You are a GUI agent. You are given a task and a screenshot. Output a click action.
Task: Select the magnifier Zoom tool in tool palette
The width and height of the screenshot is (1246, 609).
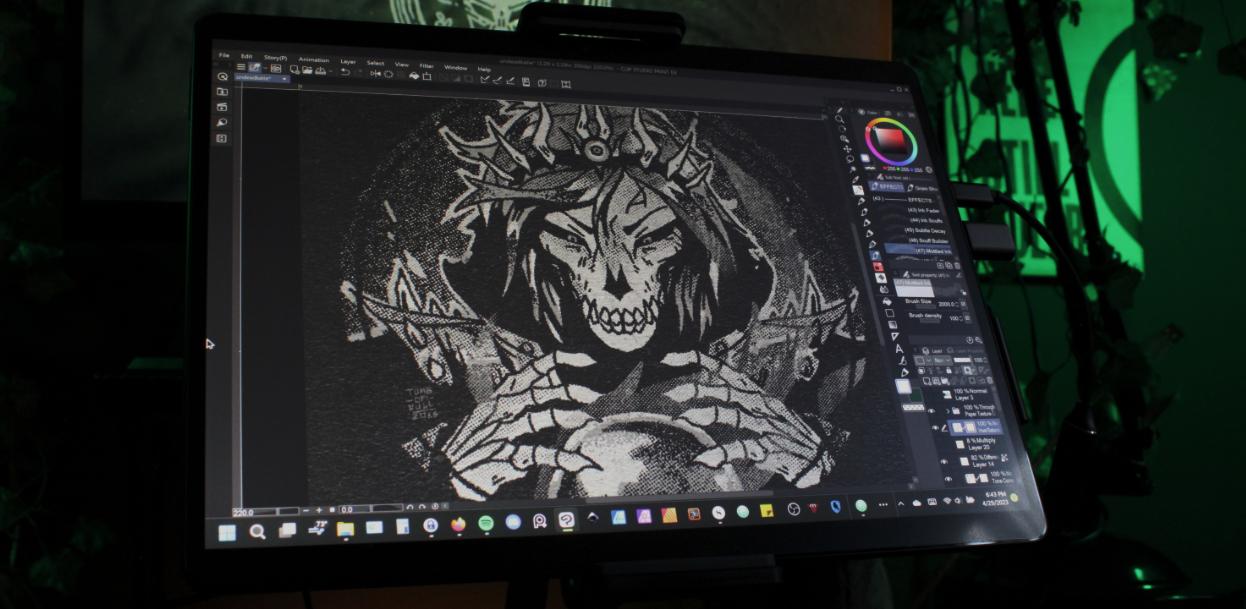[840, 119]
